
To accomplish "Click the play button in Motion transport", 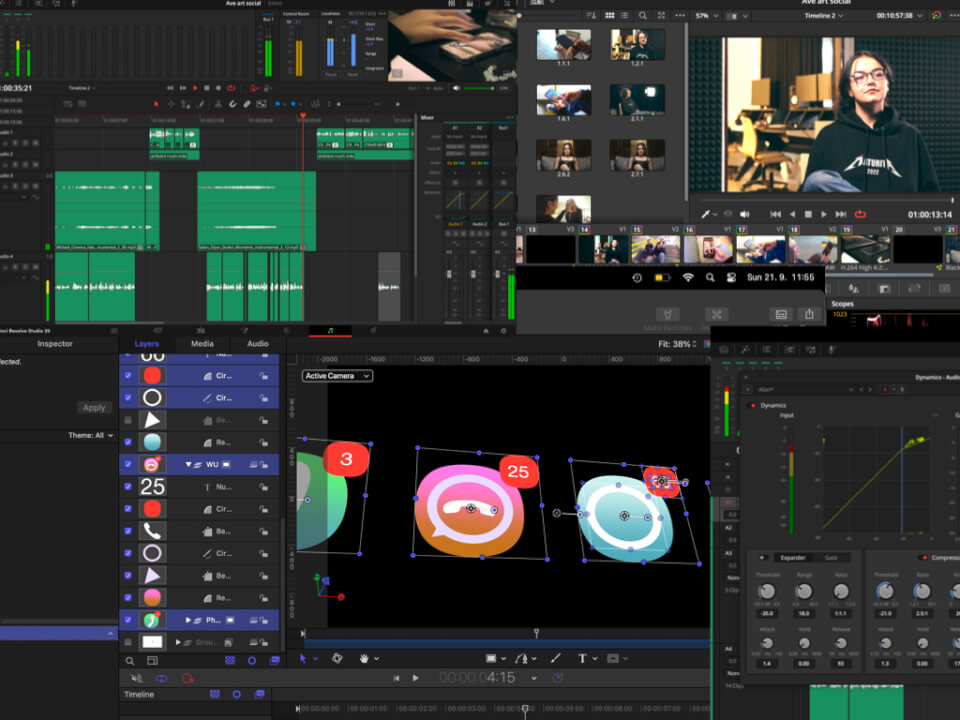I will pos(416,678).
